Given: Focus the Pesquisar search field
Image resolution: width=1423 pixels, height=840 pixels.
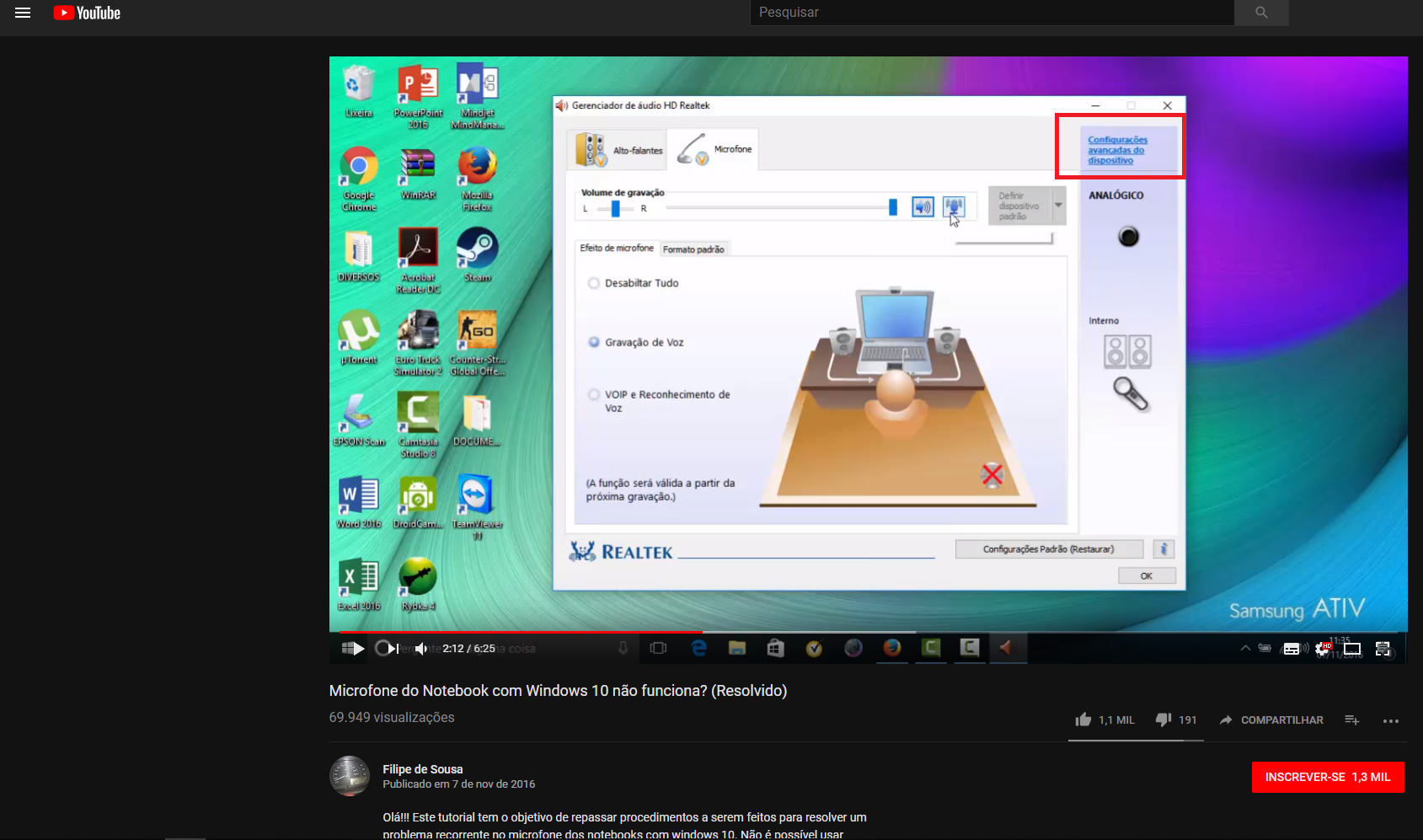Looking at the screenshot, I should (992, 13).
